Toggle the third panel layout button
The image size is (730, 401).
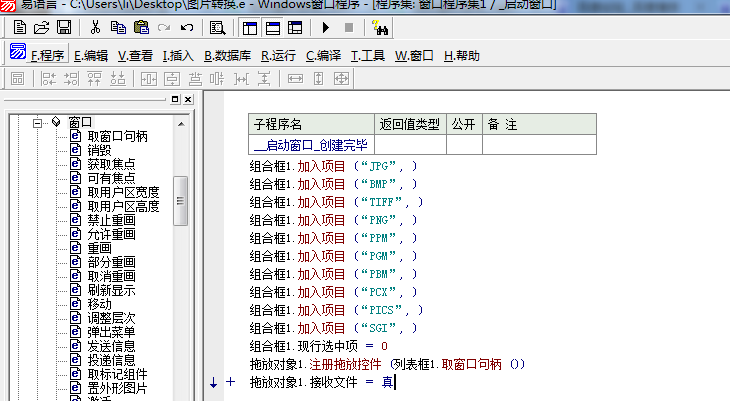[x=292, y=27]
